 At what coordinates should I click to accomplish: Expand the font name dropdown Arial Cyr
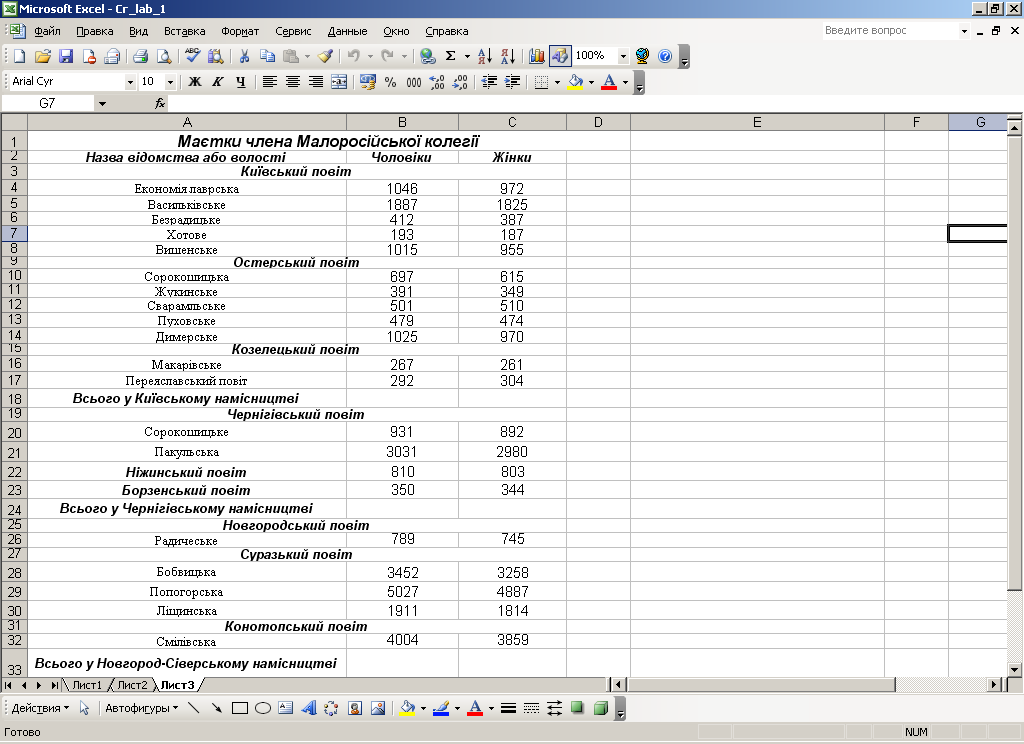(130, 82)
